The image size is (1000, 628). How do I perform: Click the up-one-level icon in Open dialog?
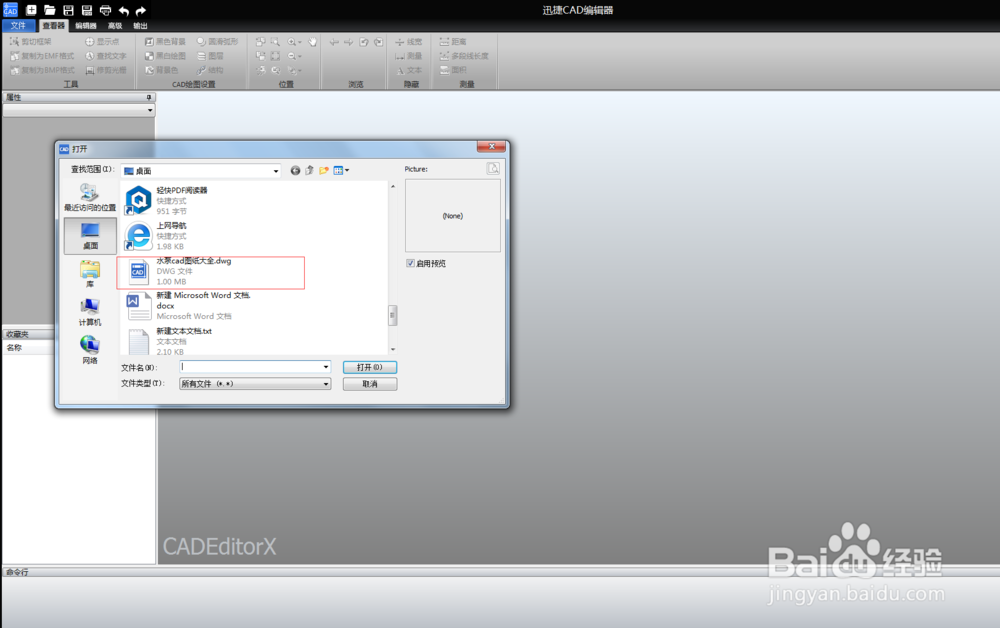point(309,170)
